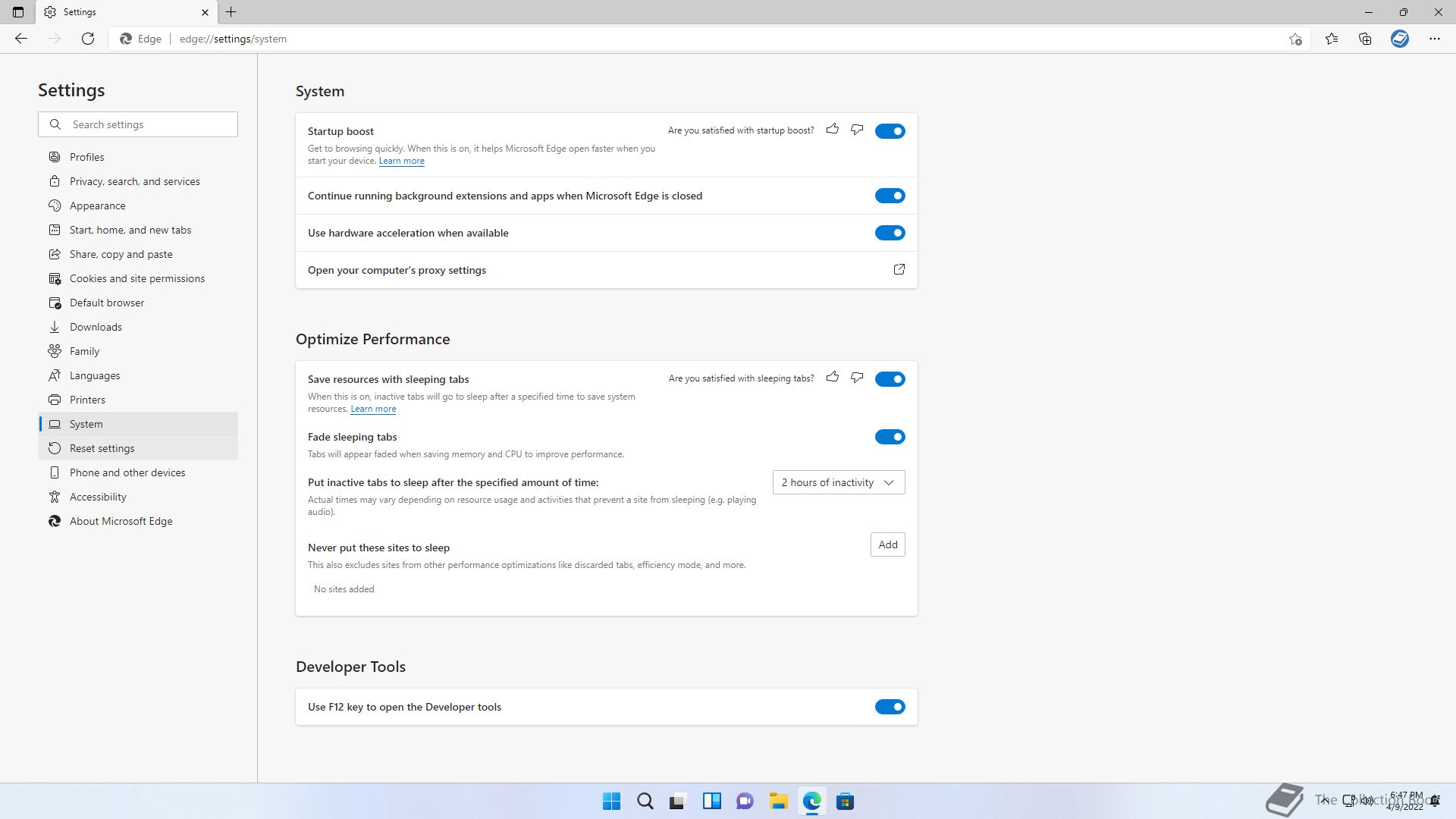Click Add for never-sleep sites
This screenshot has width=1456, height=819.
point(887,544)
